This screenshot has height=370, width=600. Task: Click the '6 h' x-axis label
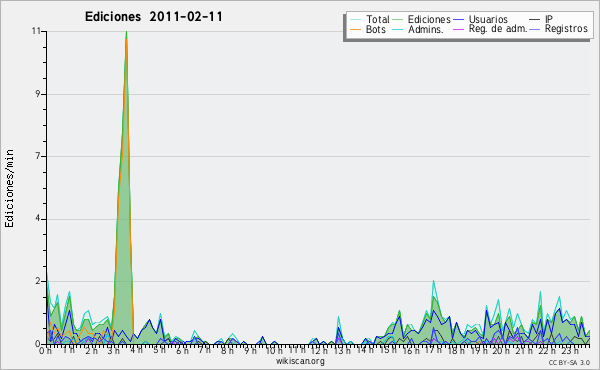(182, 351)
